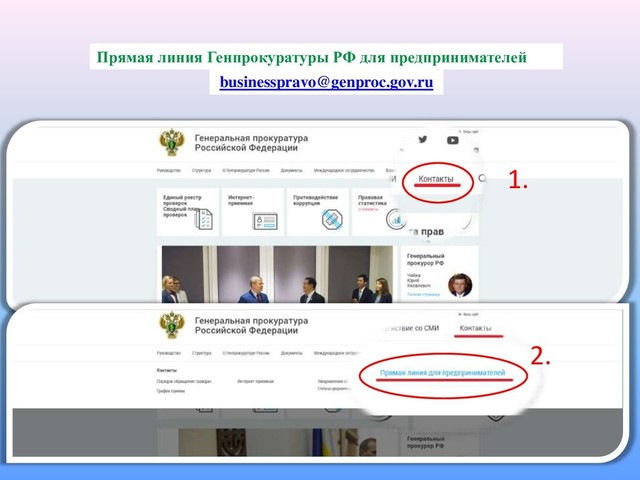The image size is (640, 480).
Task: Open Структура menu in screenshot 2
Action: [202, 353]
